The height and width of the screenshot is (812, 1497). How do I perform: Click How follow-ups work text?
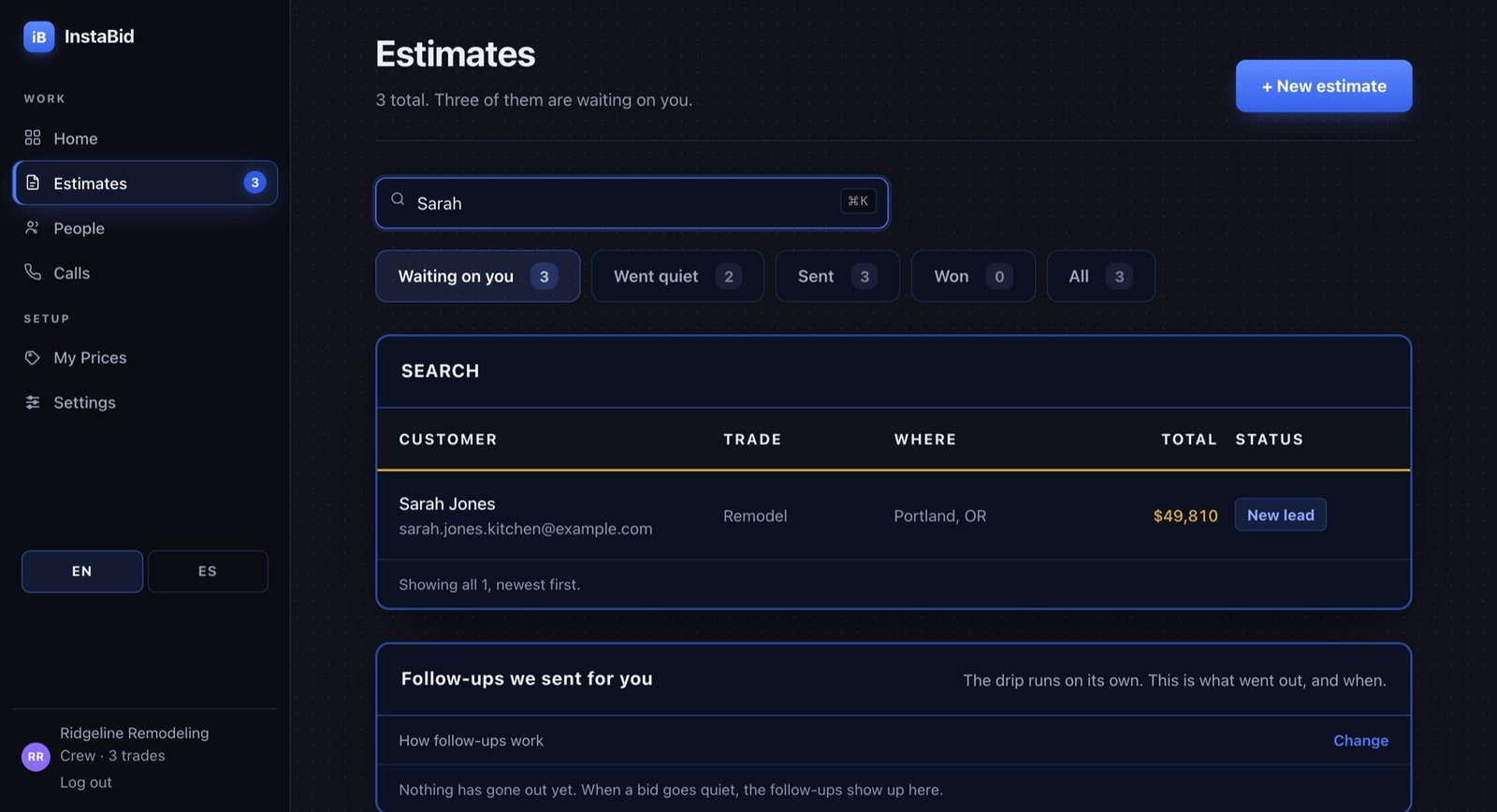pos(472,741)
